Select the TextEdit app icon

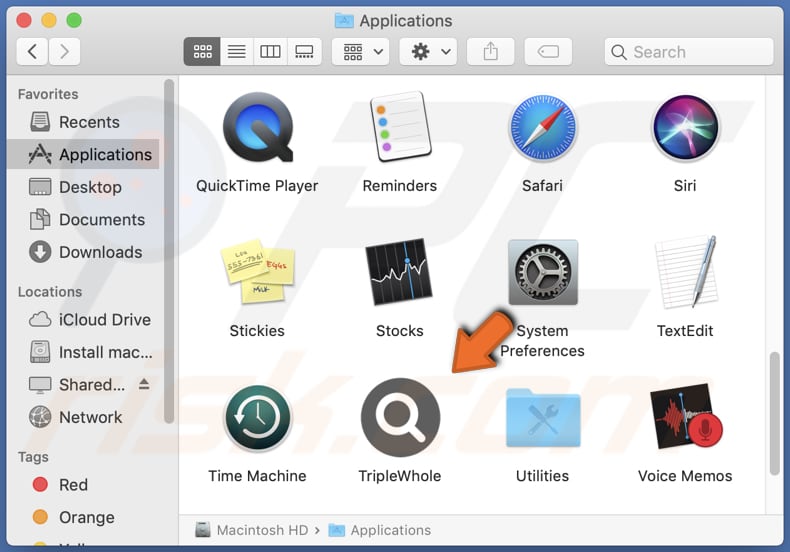(685, 272)
